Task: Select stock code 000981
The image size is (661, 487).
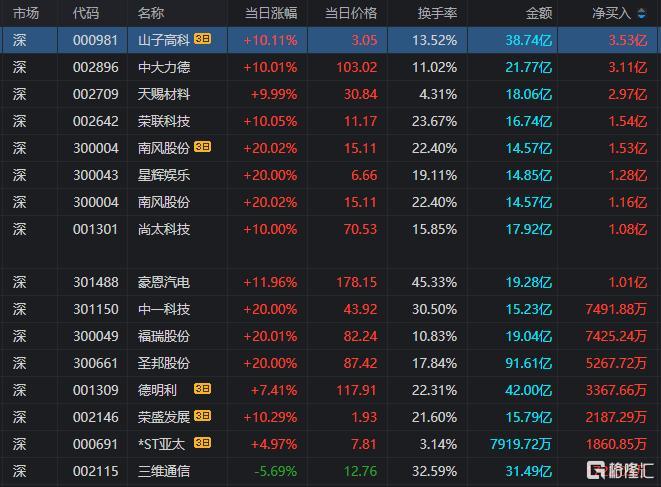Action: [x=96, y=40]
